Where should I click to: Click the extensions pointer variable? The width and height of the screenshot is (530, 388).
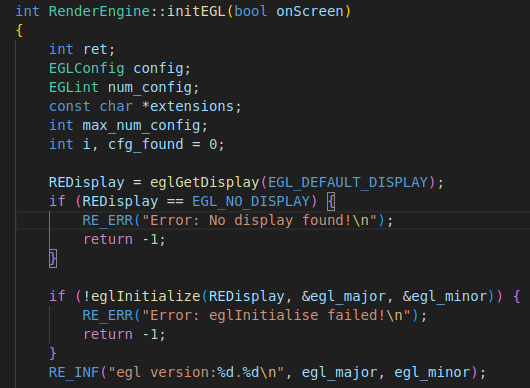192,106
